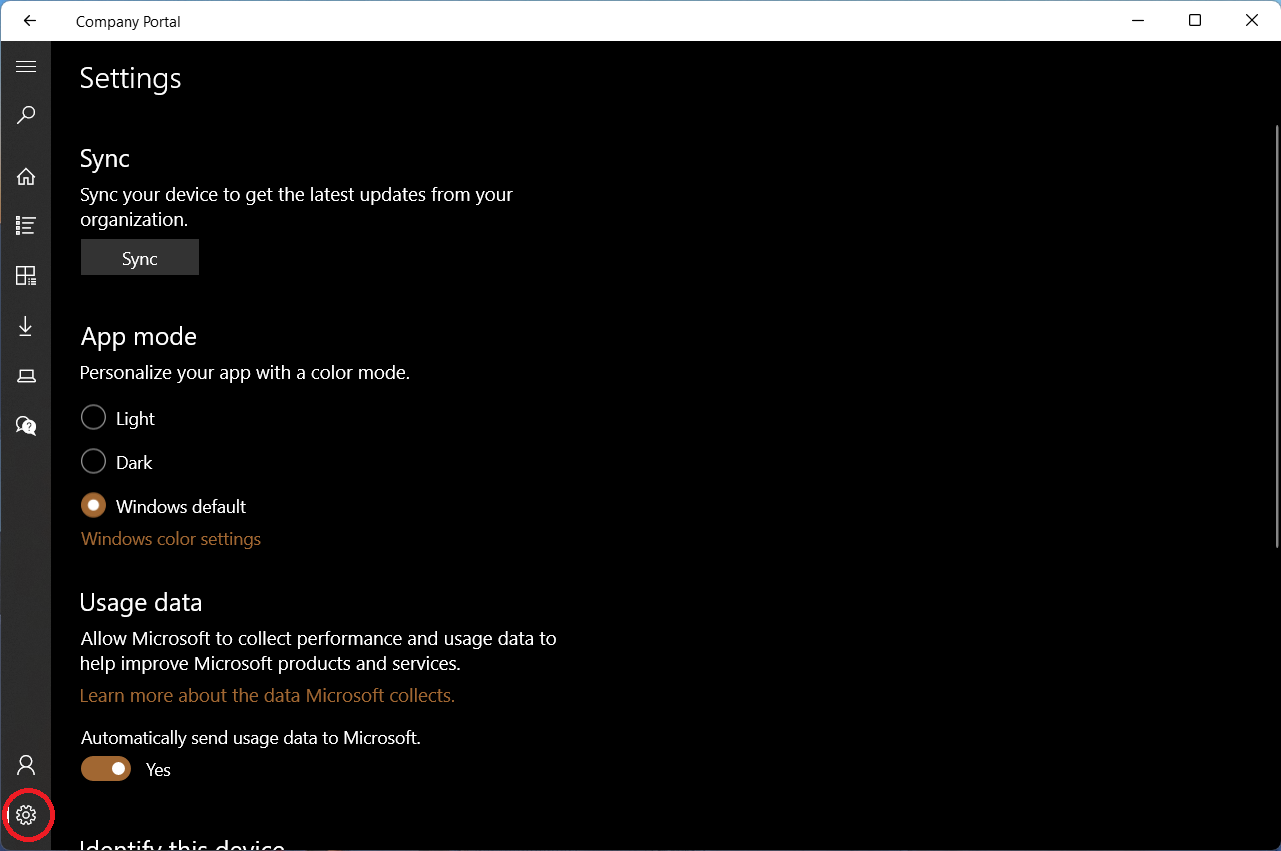Click the Sync button
Viewport: 1281px width, 851px height.
[x=140, y=258]
